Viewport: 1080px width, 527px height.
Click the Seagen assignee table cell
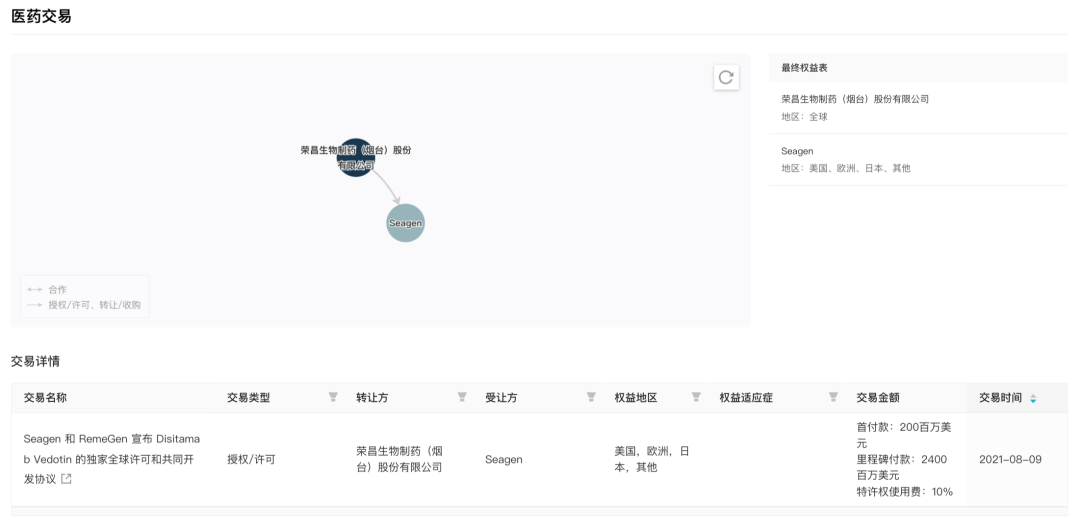point(503,459)
